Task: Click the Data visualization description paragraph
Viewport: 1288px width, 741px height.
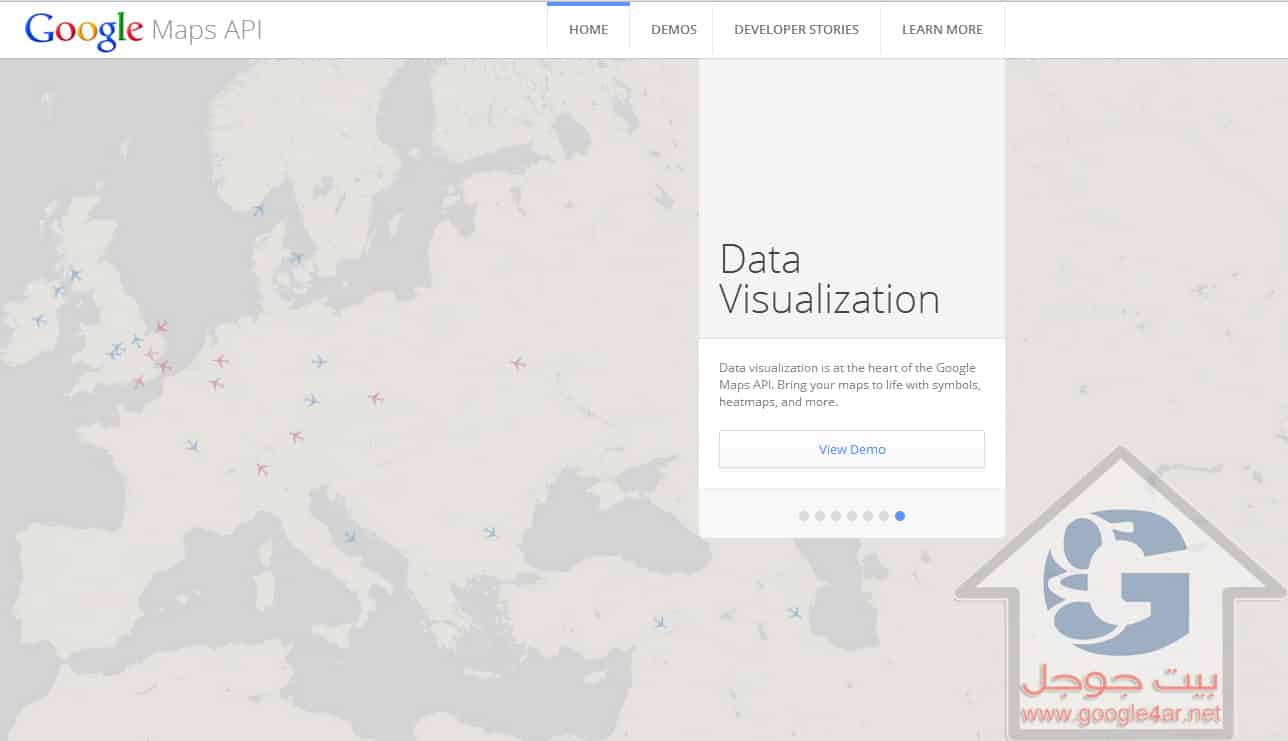Action: coord(848,385)
